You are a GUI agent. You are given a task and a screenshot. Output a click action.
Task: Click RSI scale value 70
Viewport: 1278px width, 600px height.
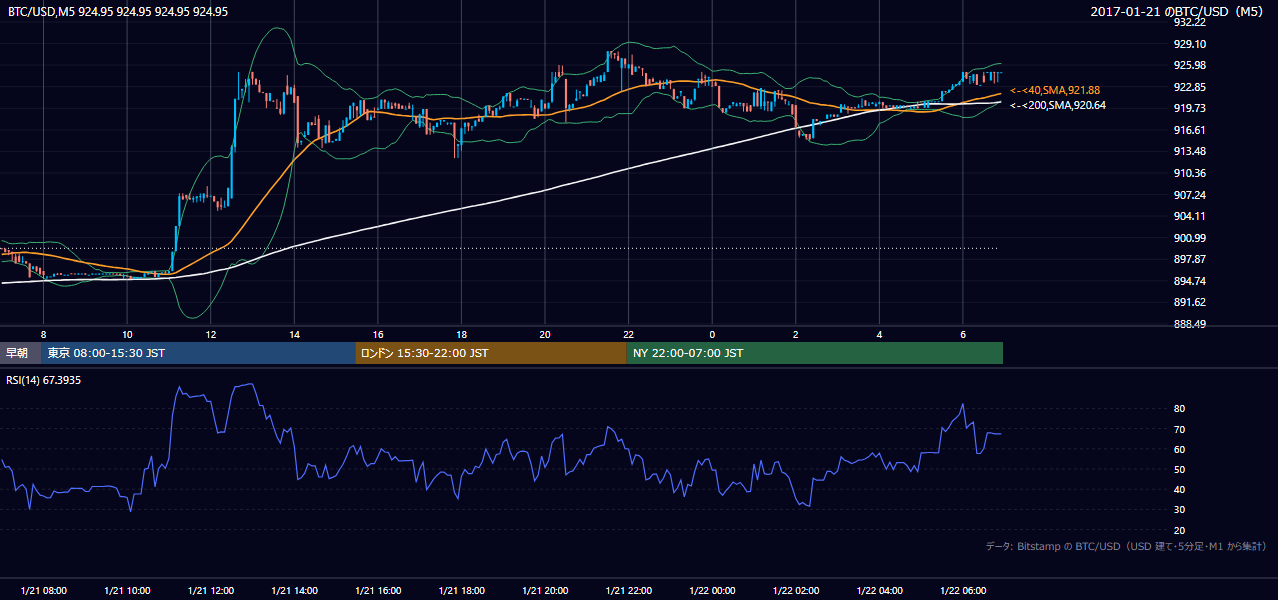1180,429
